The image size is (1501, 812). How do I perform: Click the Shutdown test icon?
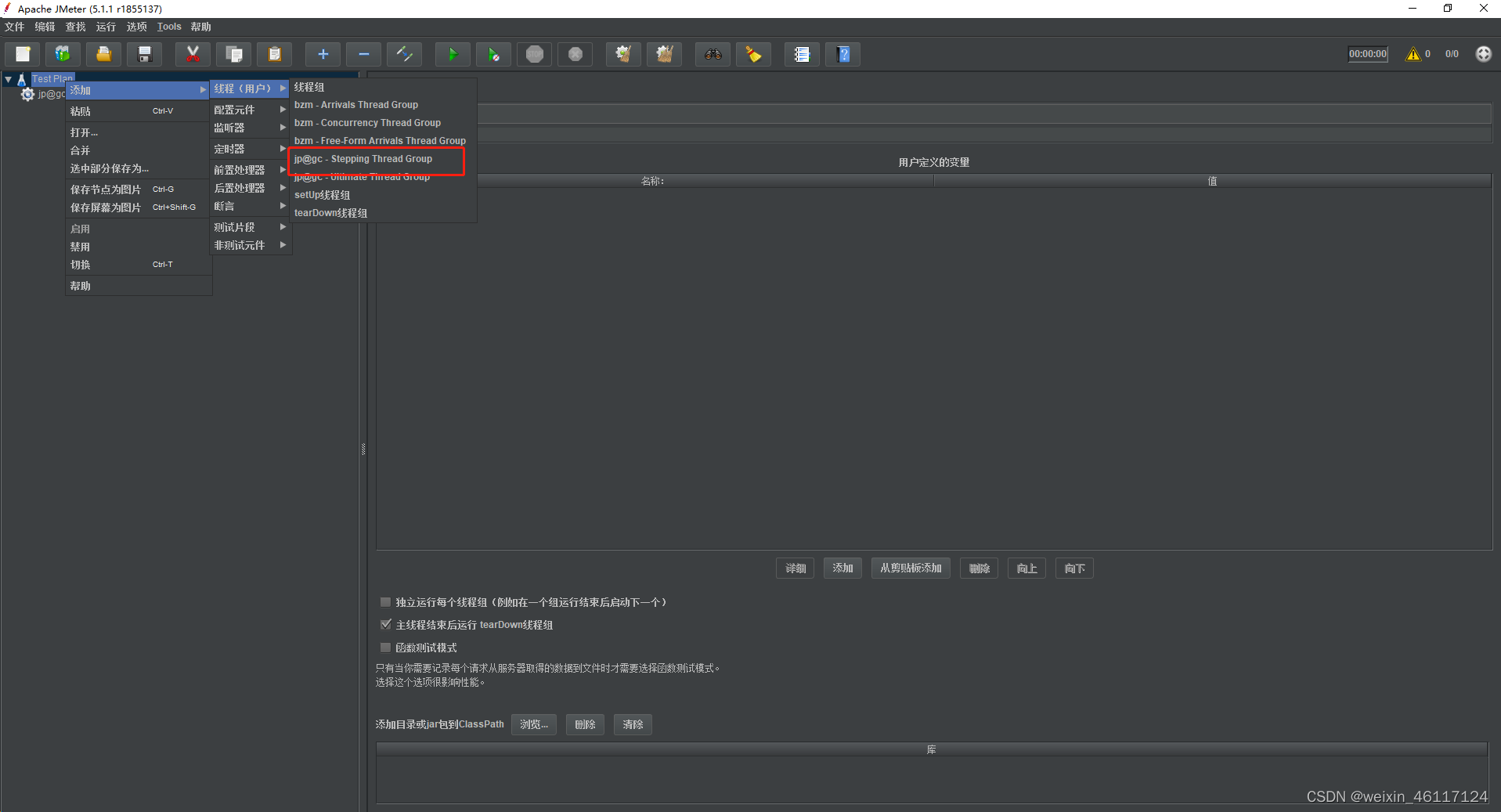pos(576,54)
